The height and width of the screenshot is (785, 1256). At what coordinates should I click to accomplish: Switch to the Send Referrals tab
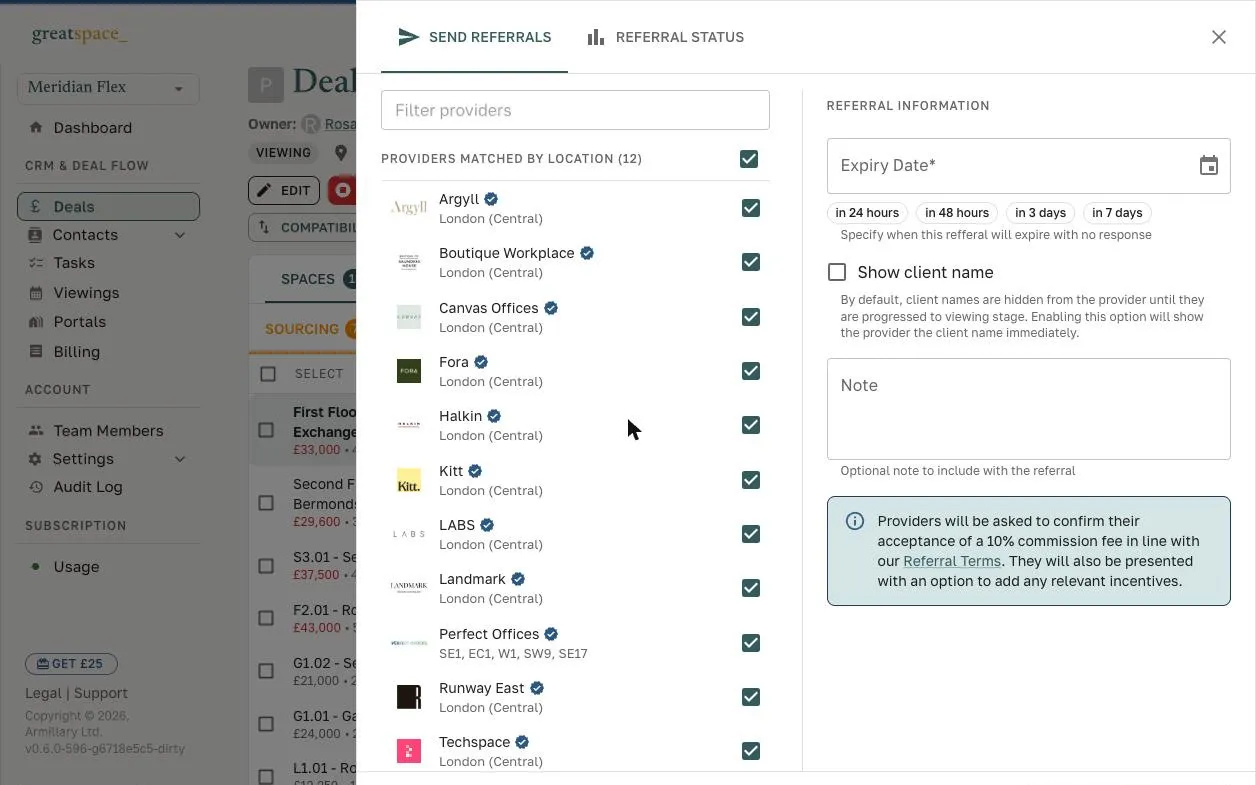tap(474, 37)
